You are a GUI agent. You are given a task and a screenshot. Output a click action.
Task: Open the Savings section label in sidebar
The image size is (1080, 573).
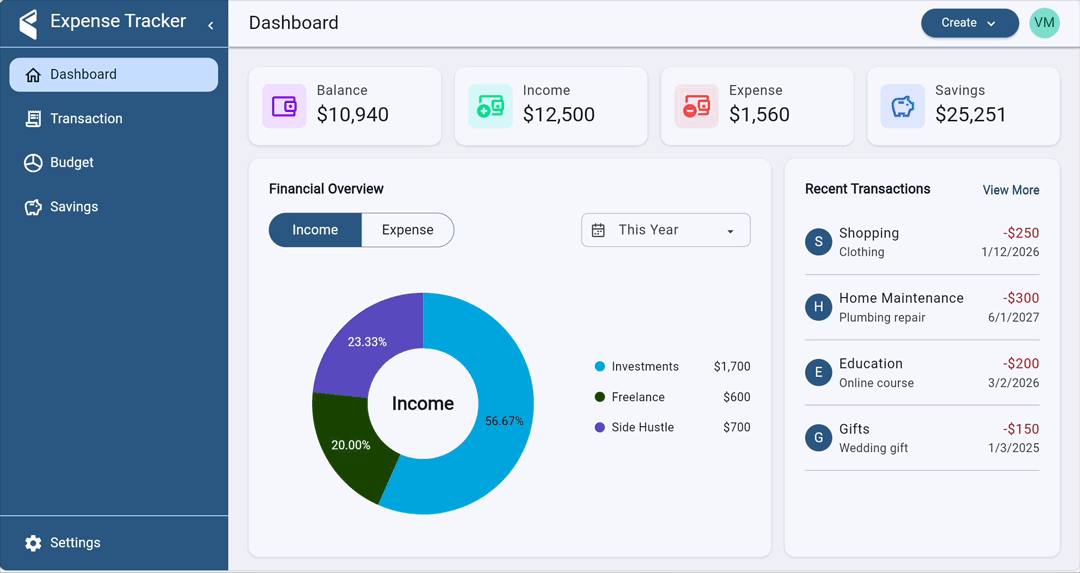[74, 207]
